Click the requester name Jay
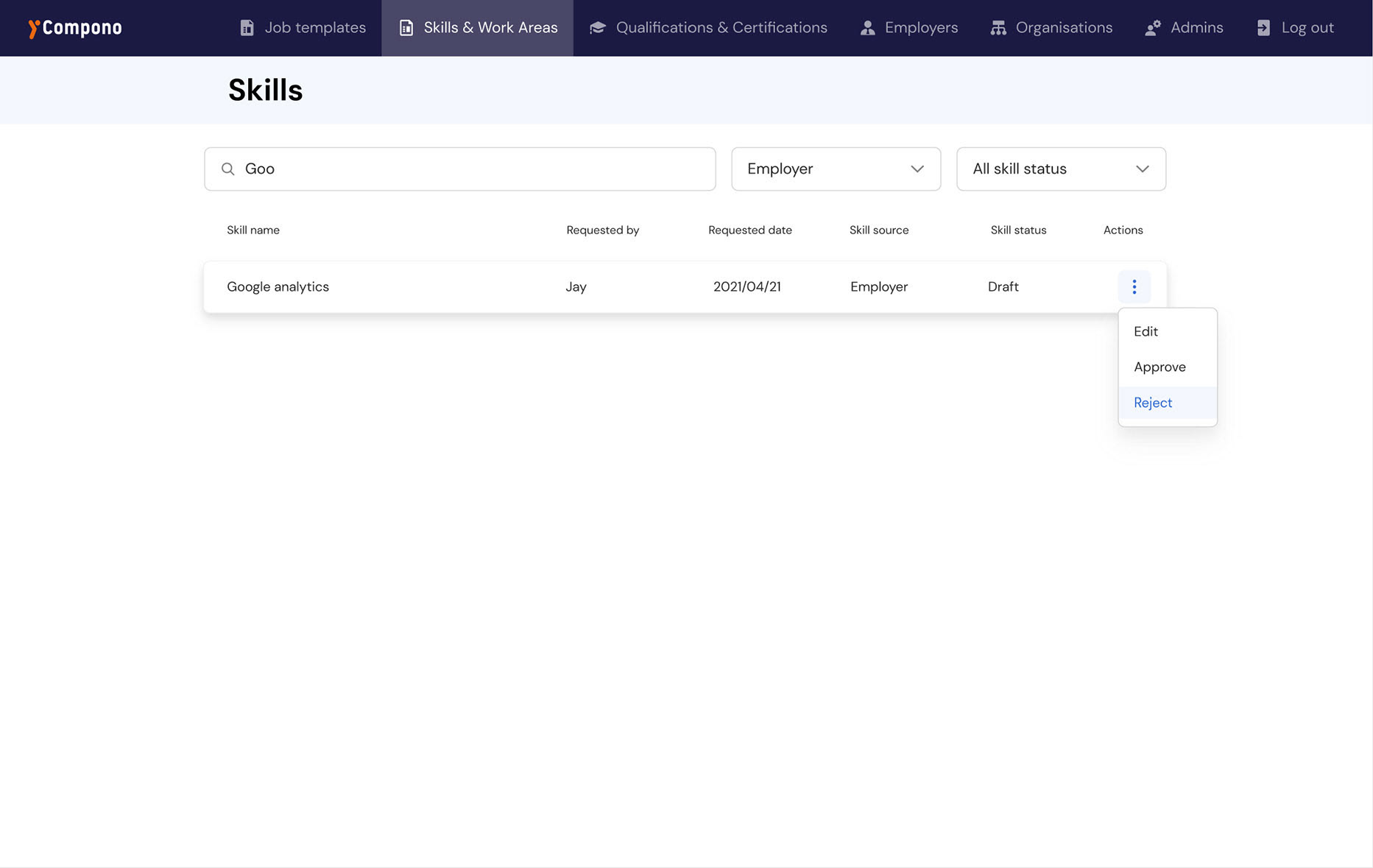 [576, 287]
